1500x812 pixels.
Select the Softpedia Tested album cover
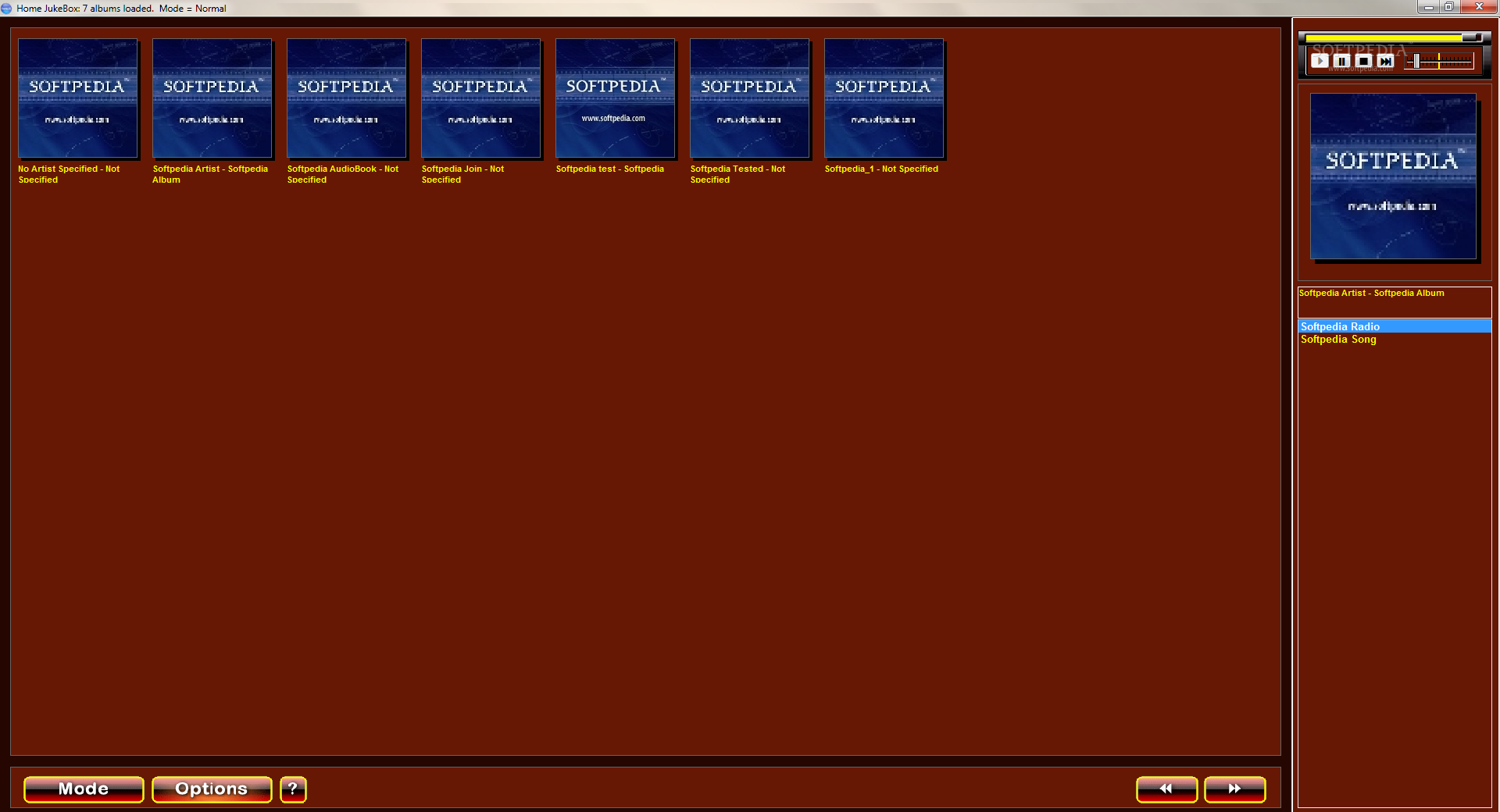point(750,98)
